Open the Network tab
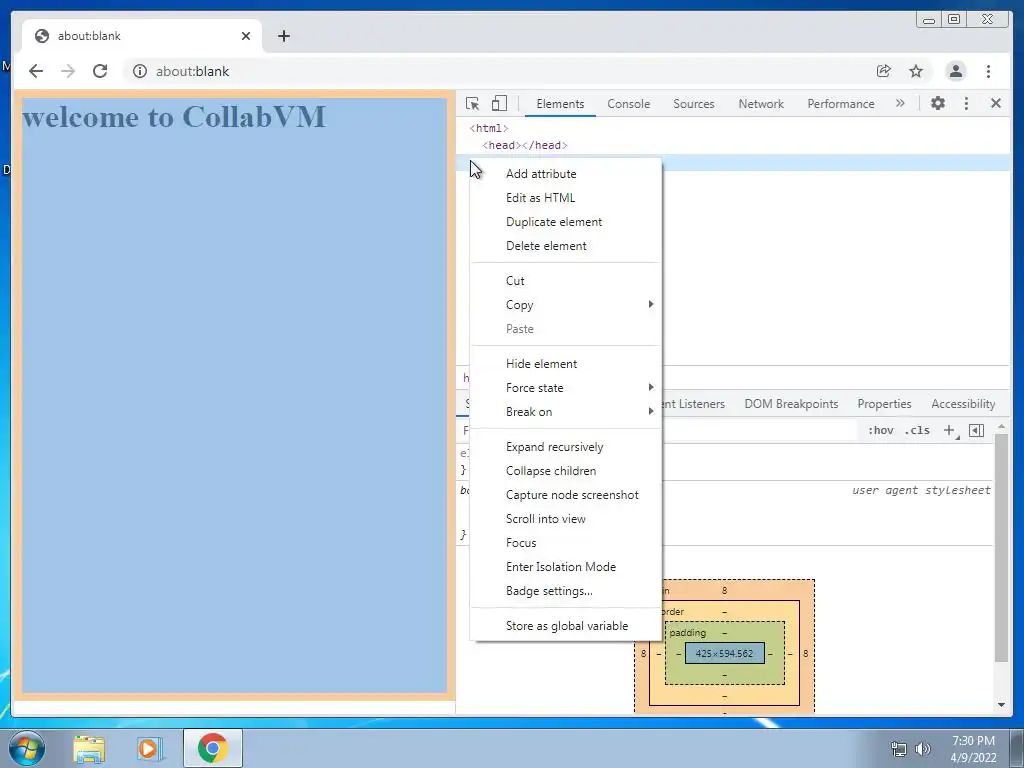The image size is (1024, 768). click(761, 104)
